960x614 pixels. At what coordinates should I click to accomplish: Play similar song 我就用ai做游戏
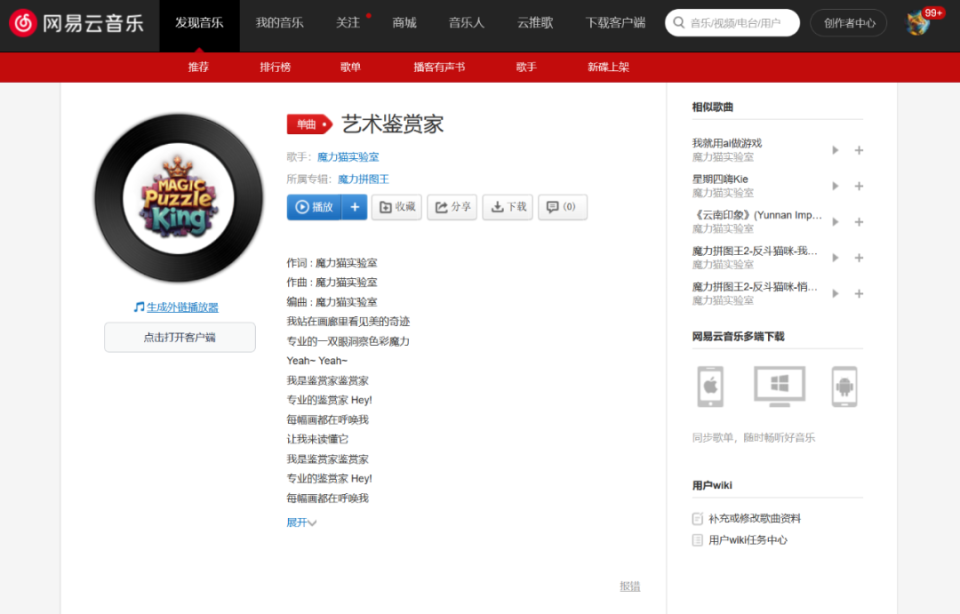[x=835, y=150]
